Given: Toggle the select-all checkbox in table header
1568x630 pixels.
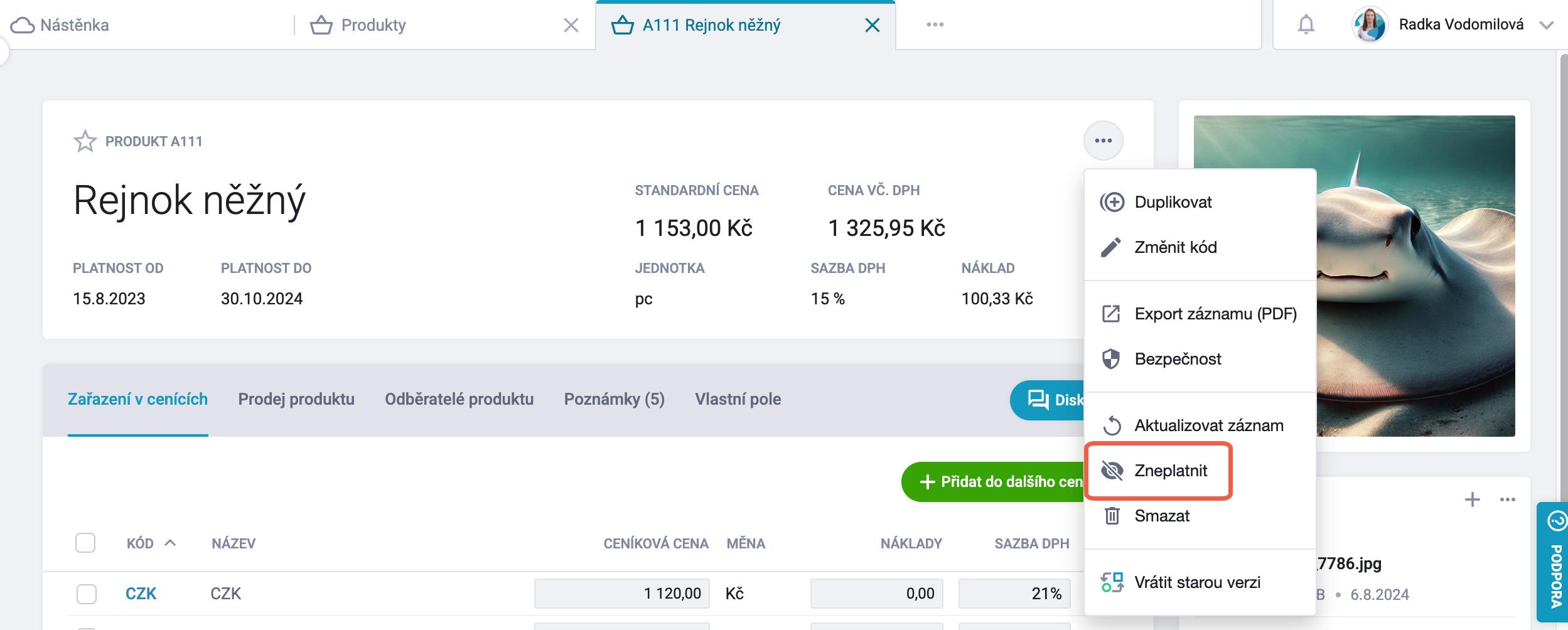Looking at the screenshot, I should tap(85, 543).
